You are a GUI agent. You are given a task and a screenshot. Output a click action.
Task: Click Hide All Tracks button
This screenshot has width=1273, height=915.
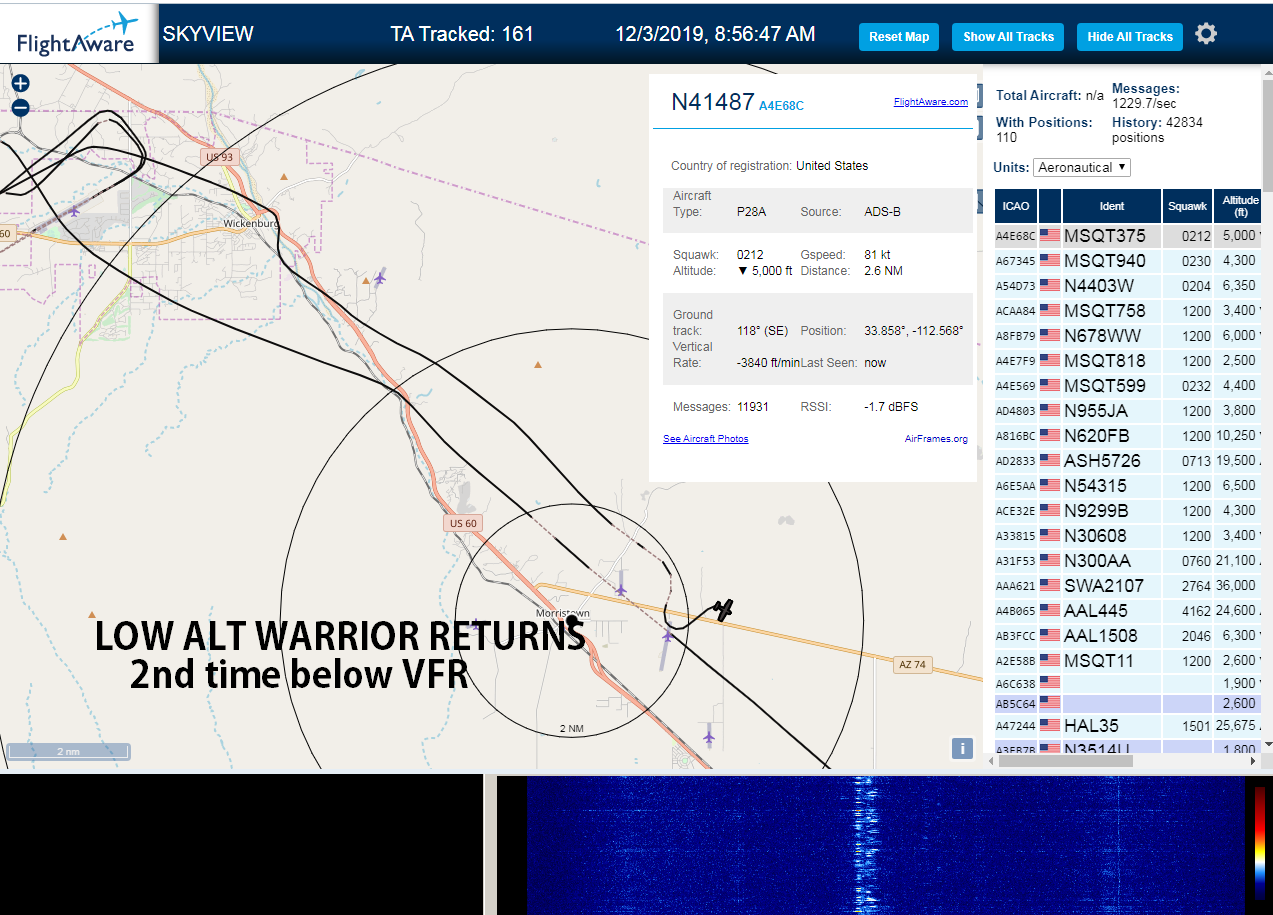[x=1130, y=37]
